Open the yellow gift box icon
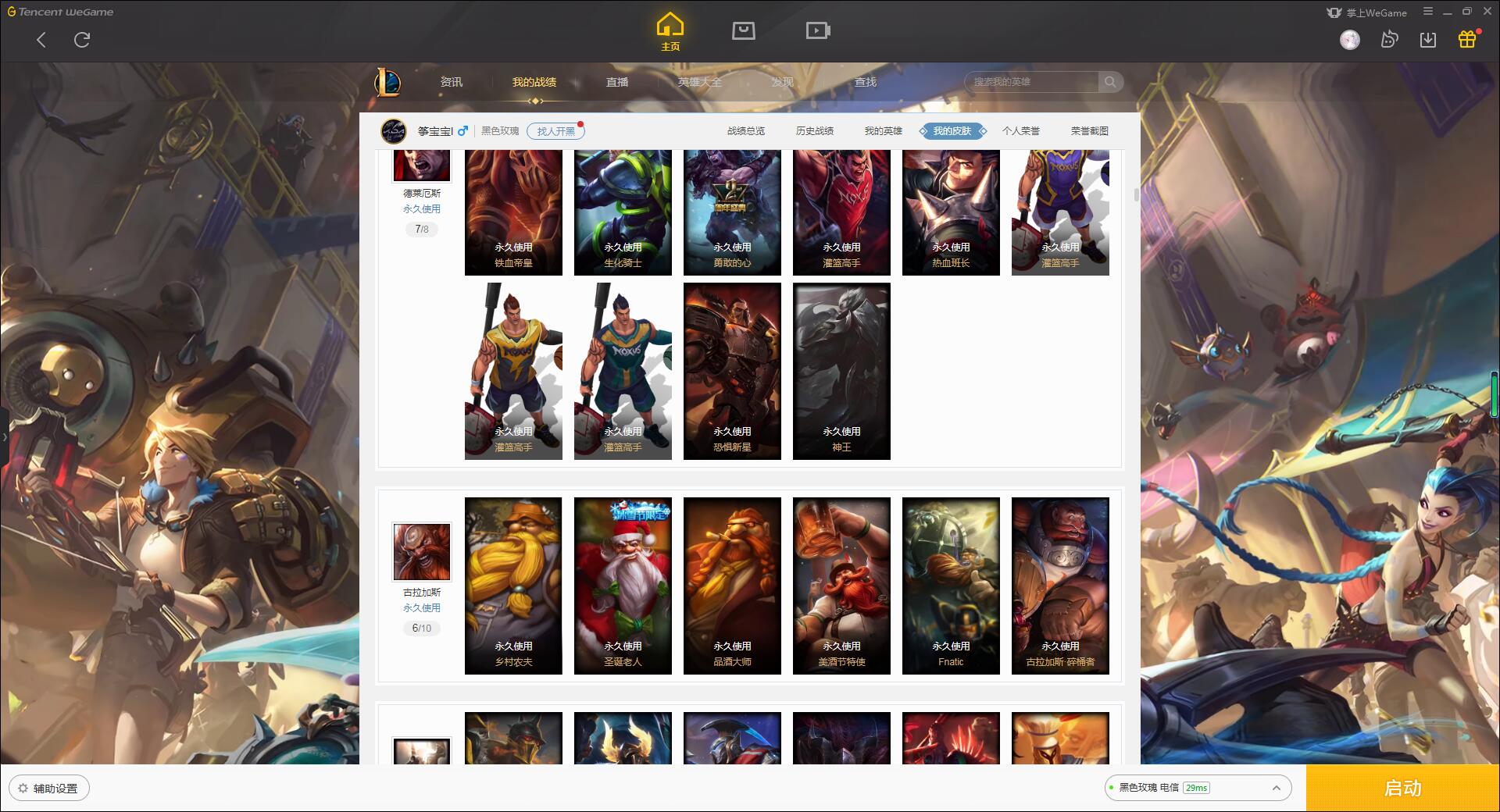The image size is (1500, 812). [1467, 40]
